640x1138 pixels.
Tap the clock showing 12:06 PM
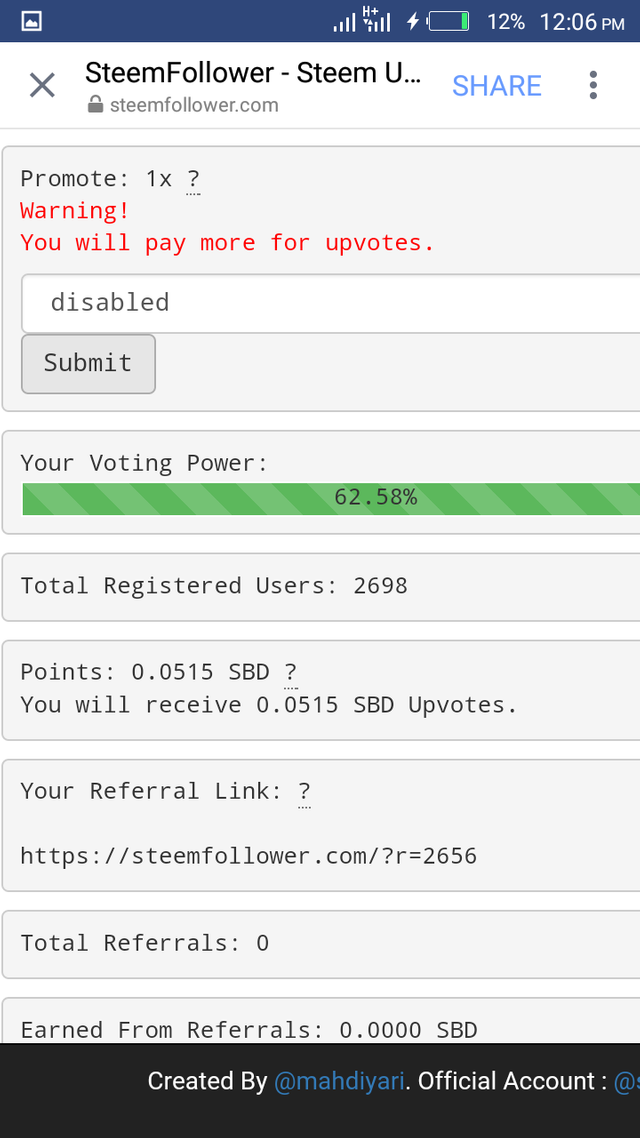click(582, 22)
